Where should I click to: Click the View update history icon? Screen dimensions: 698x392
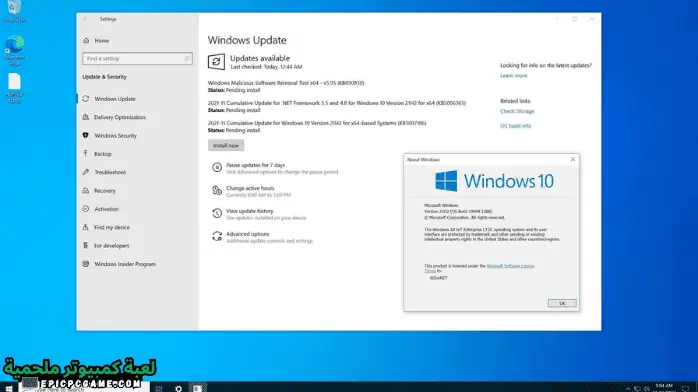(x=217, y=214)
